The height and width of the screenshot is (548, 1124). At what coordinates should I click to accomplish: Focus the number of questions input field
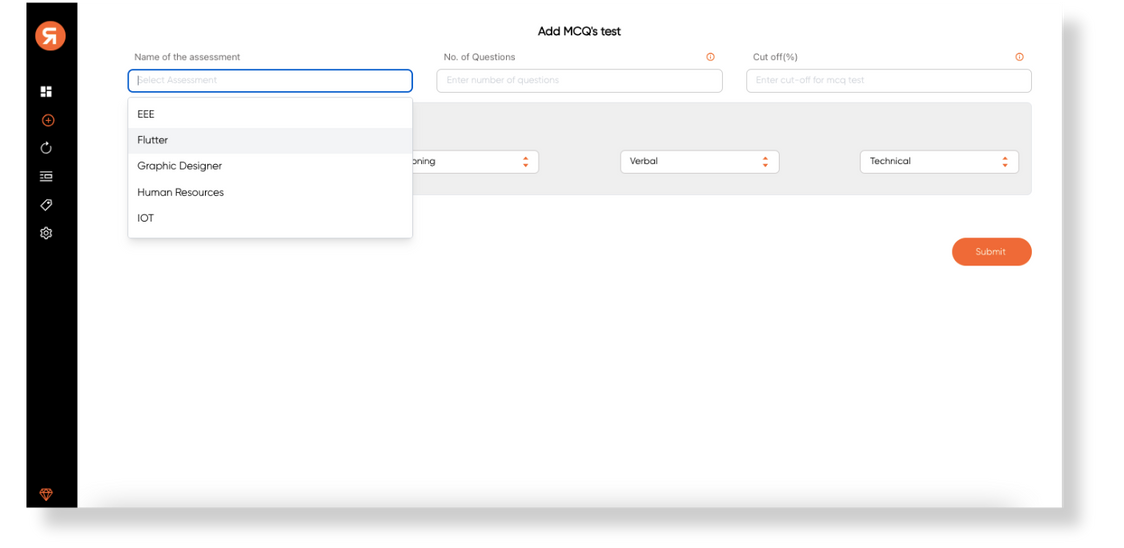point(579,80)
